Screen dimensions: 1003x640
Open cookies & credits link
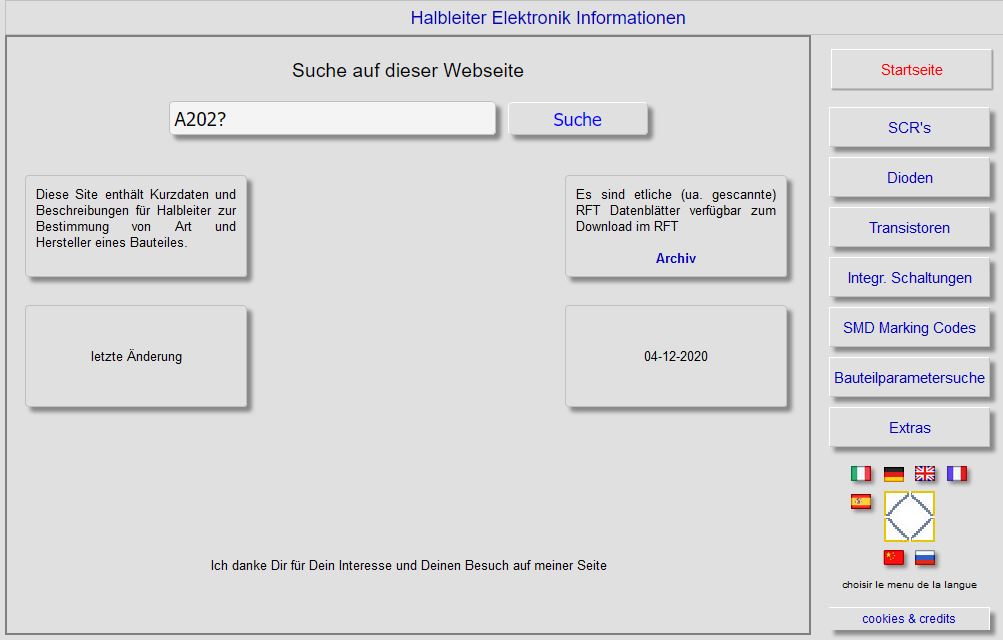coord(908,619)
